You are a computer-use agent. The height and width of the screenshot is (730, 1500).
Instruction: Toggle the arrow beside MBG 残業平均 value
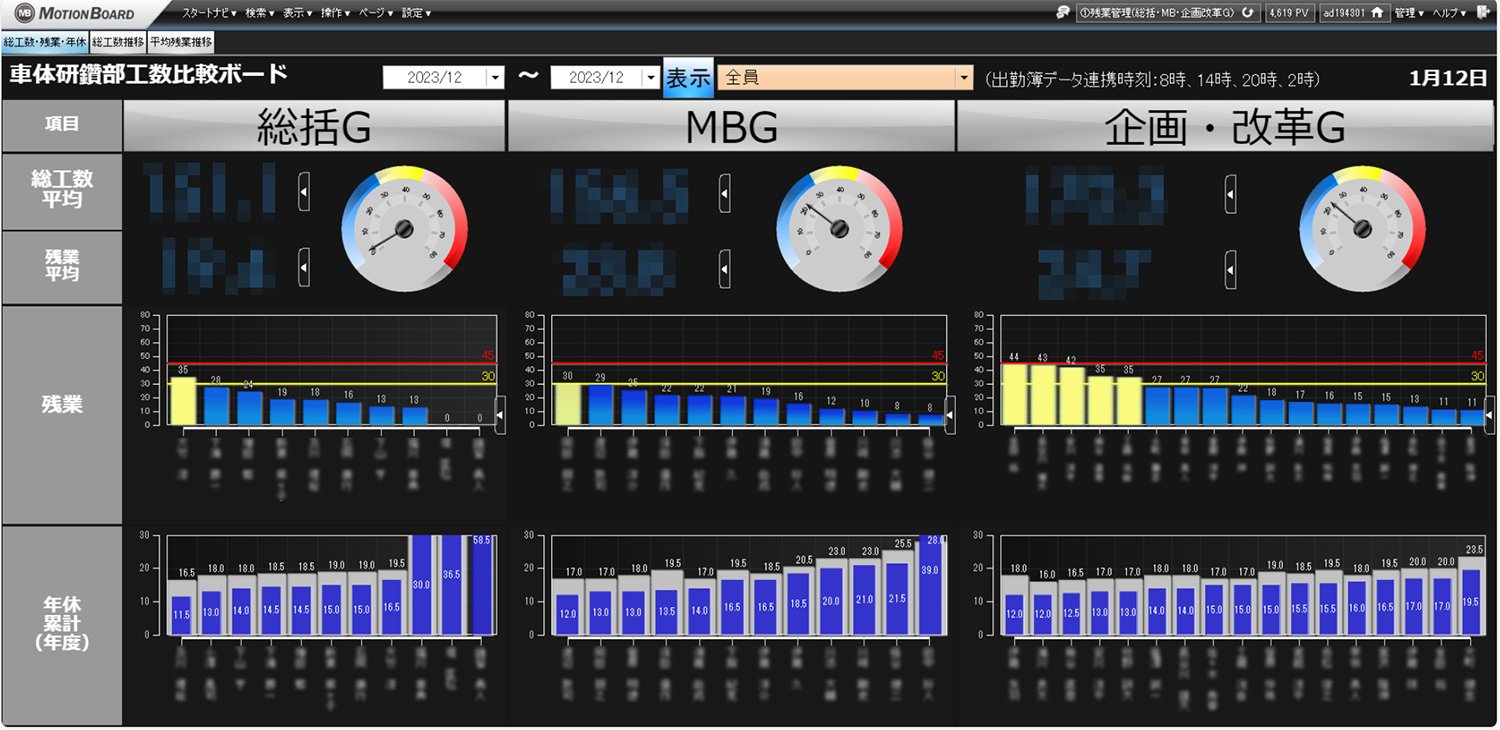coord(725,269)
